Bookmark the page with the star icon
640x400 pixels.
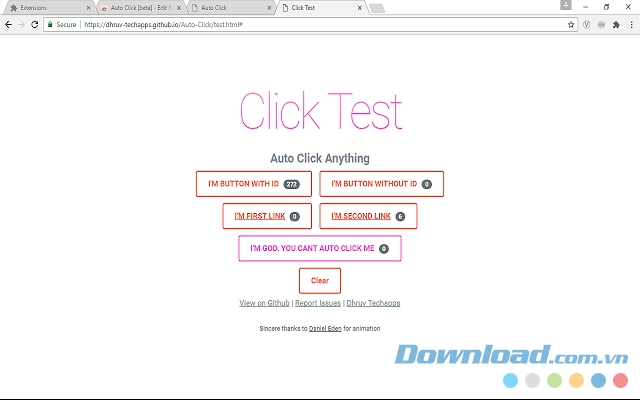(571, 25)
